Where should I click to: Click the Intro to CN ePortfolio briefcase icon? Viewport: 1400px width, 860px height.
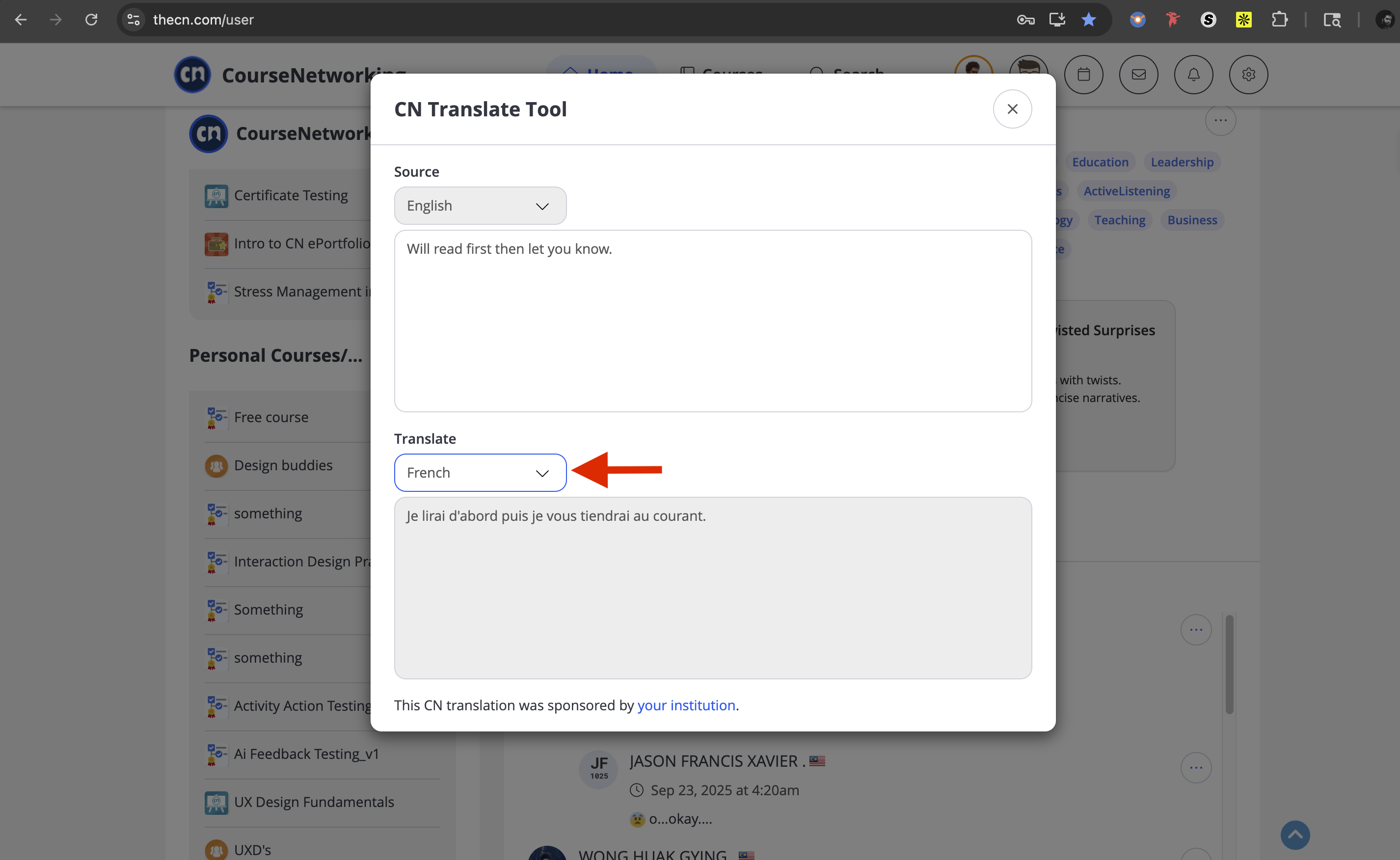[216, 244]
